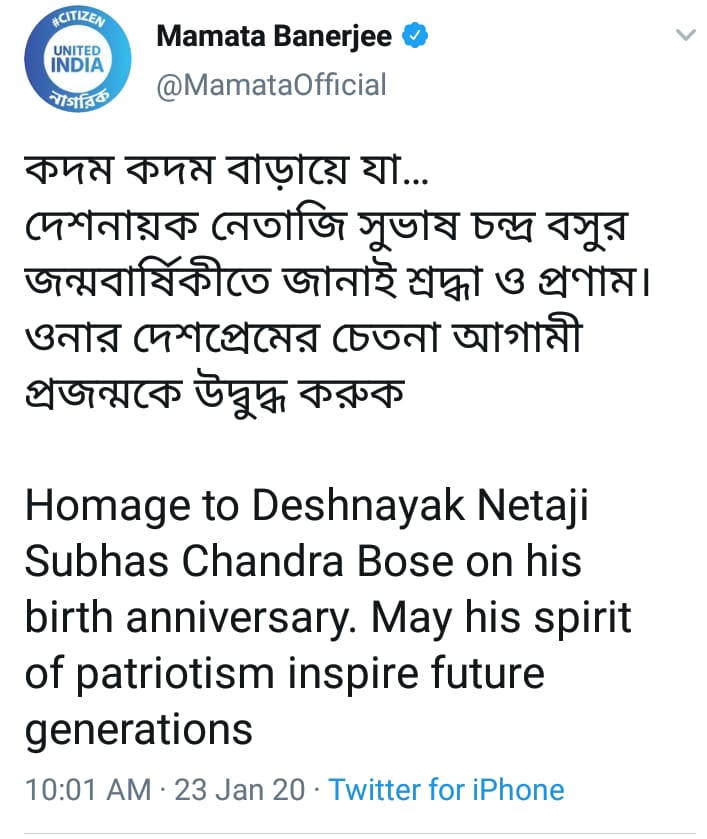Select the line starting with দেশনায়ক নেতাজি
Image resolution: width=707 pixels, height=839 pixels.
(x=326, y=227)
